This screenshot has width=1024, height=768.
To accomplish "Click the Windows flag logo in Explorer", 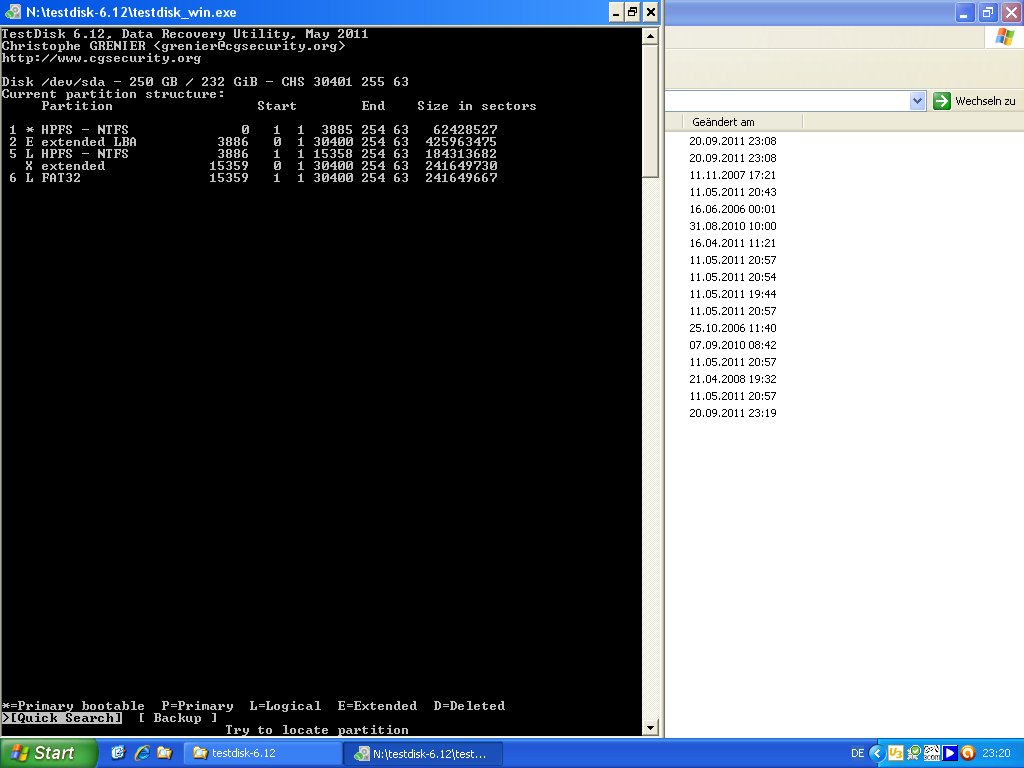I will [1004, 37].
